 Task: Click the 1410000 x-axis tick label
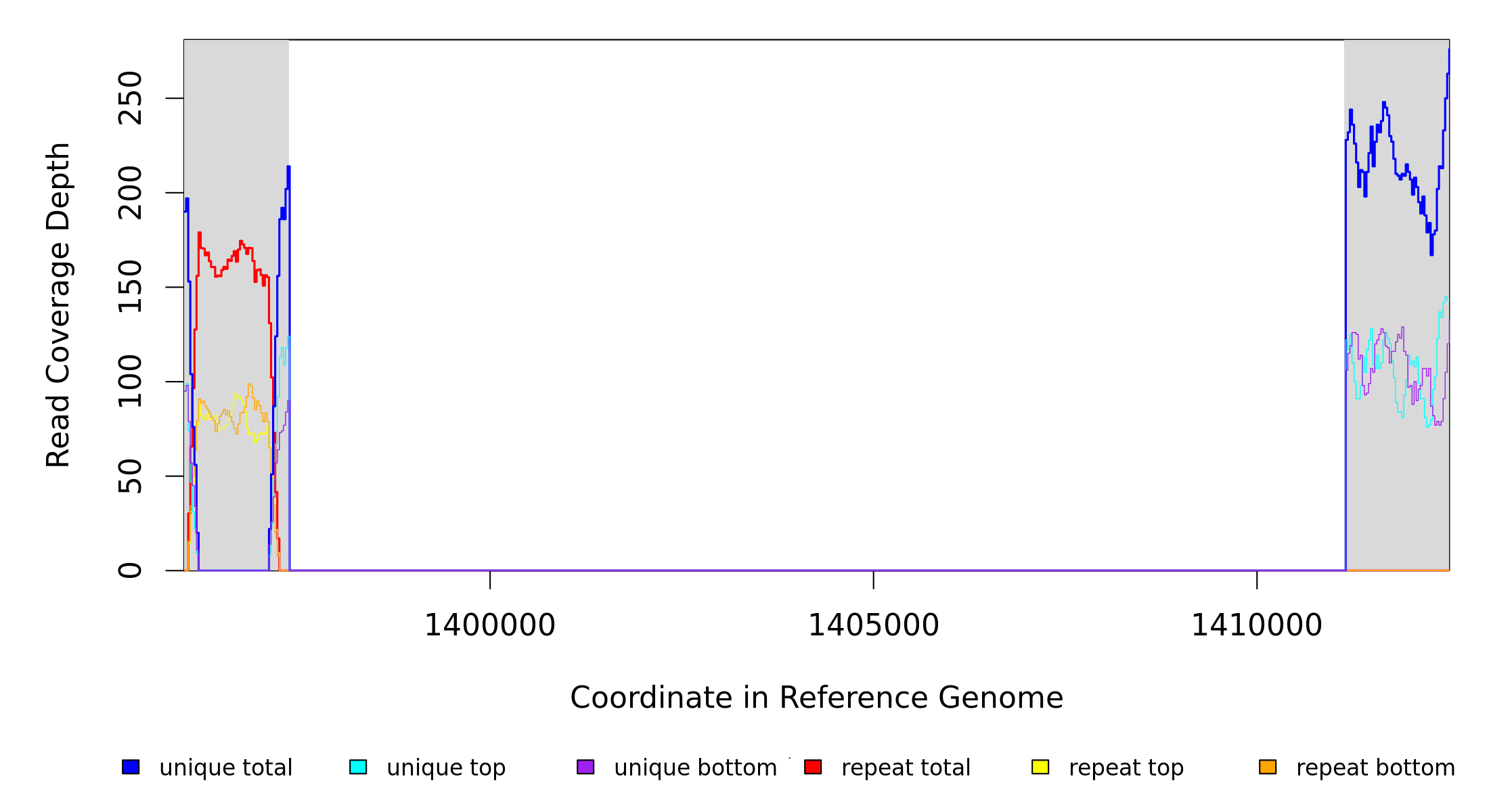click(1256, 625)
